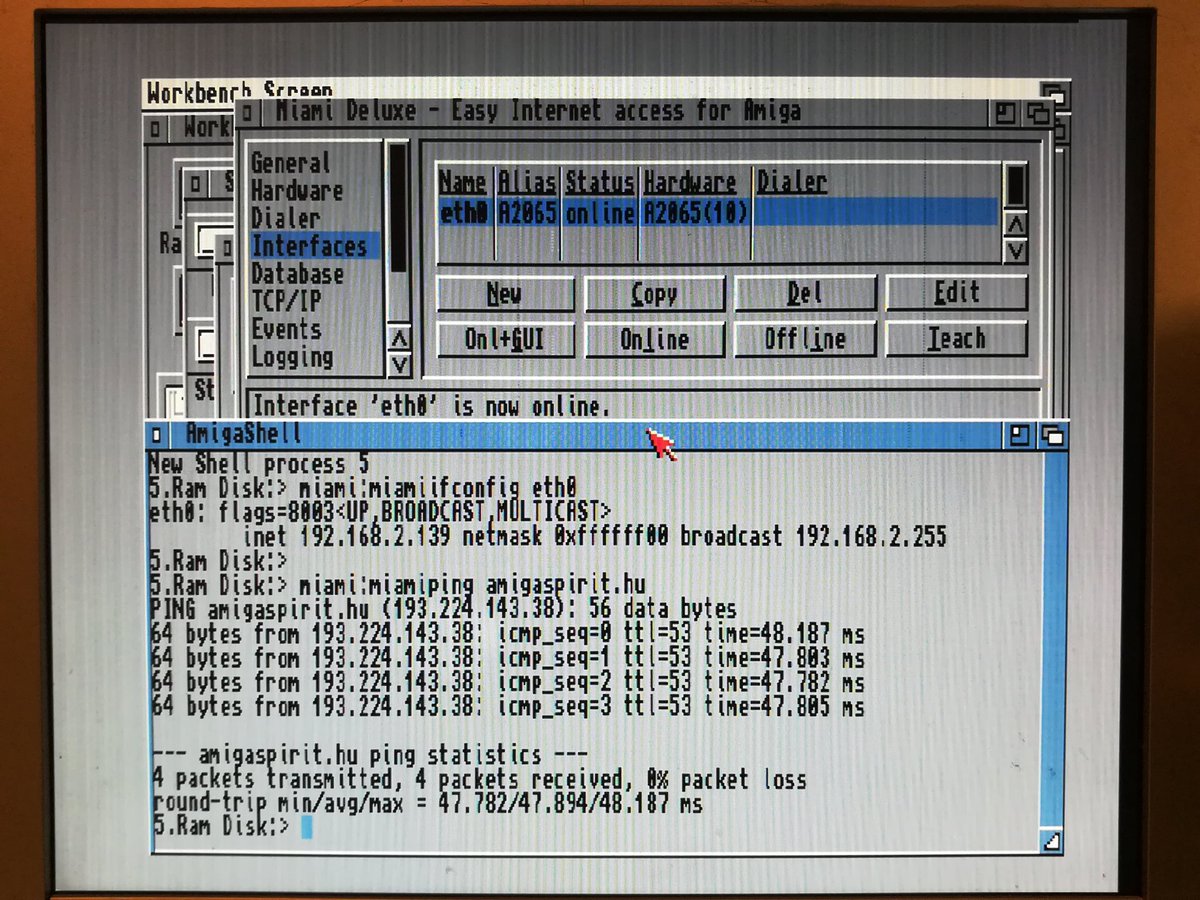Click the Hardware column header

[690, 183]
